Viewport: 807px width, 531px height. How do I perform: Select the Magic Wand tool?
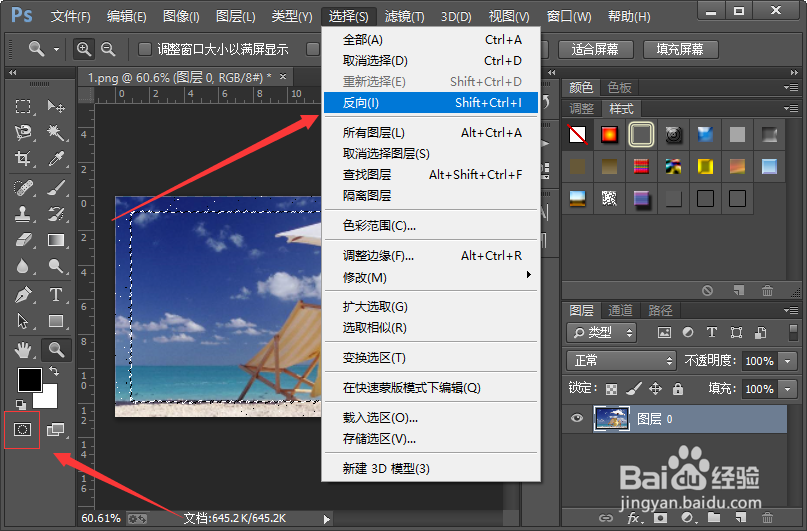(x=55, y=132)
